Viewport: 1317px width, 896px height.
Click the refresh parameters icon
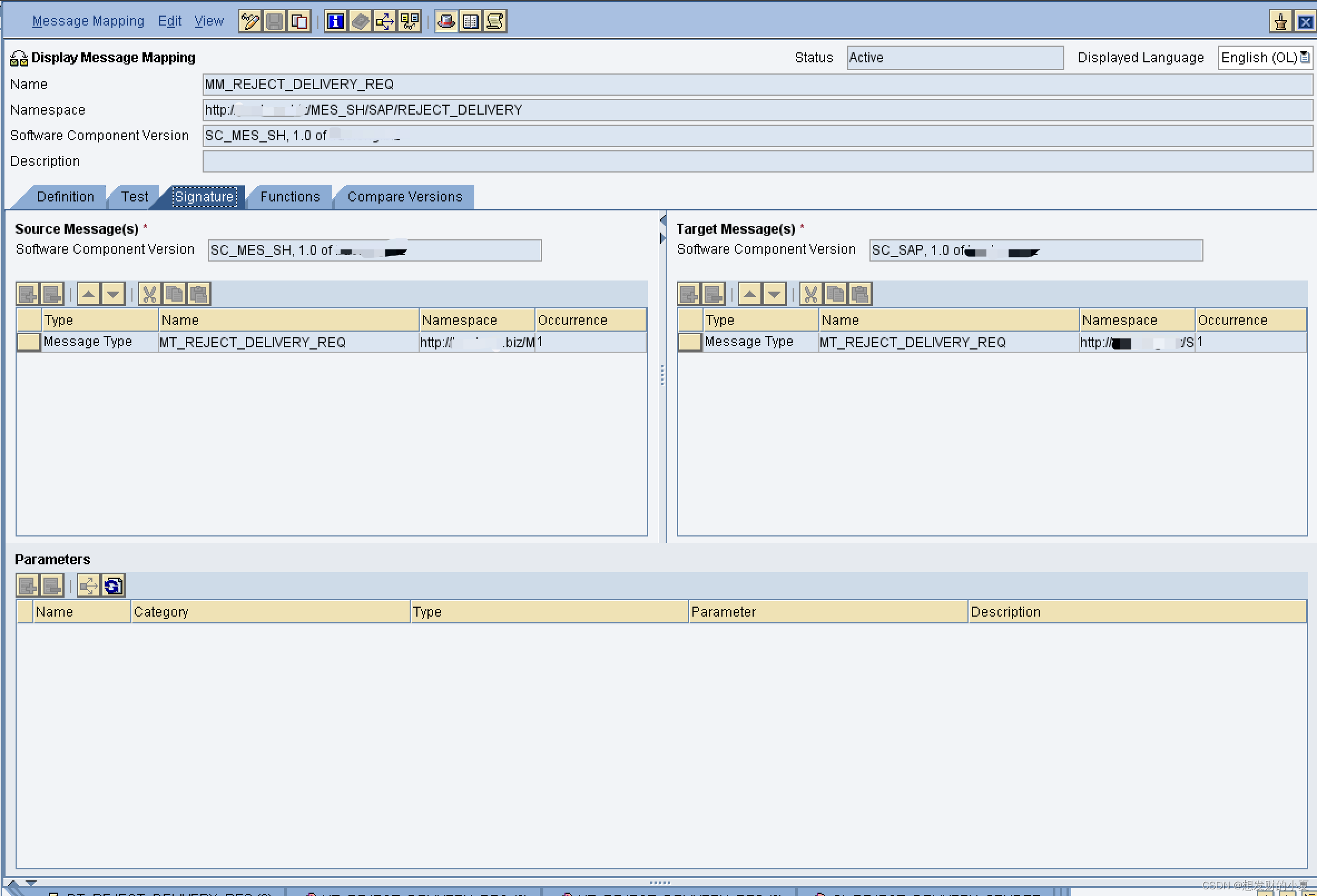coord(113,585)
